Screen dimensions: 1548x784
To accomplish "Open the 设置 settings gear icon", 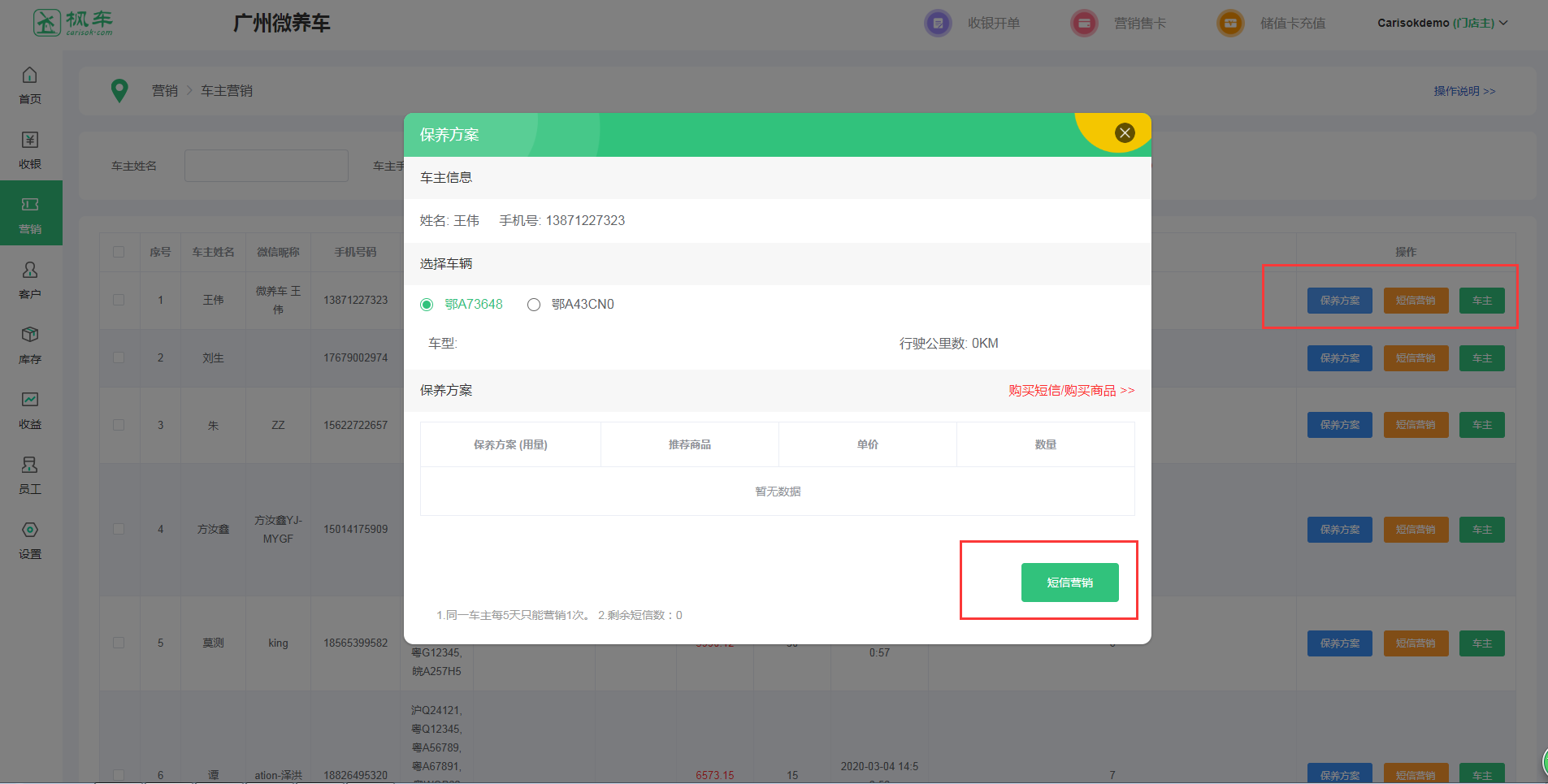I will click(30, 531).
